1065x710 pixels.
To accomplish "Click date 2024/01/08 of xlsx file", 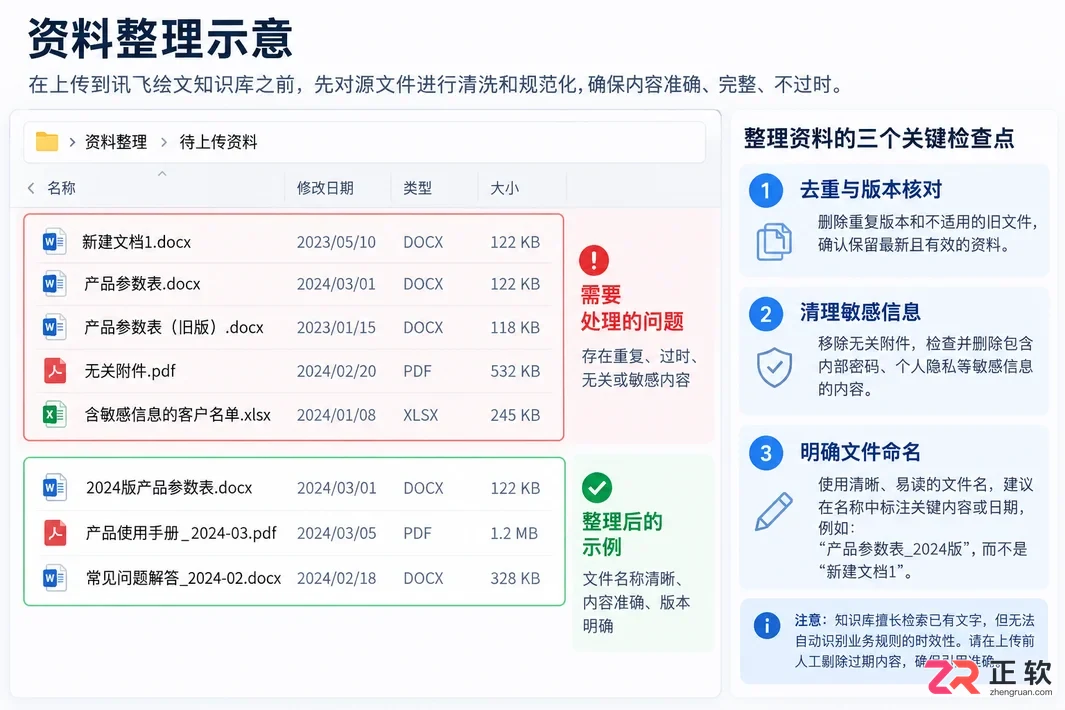I will tap(336, 414).
